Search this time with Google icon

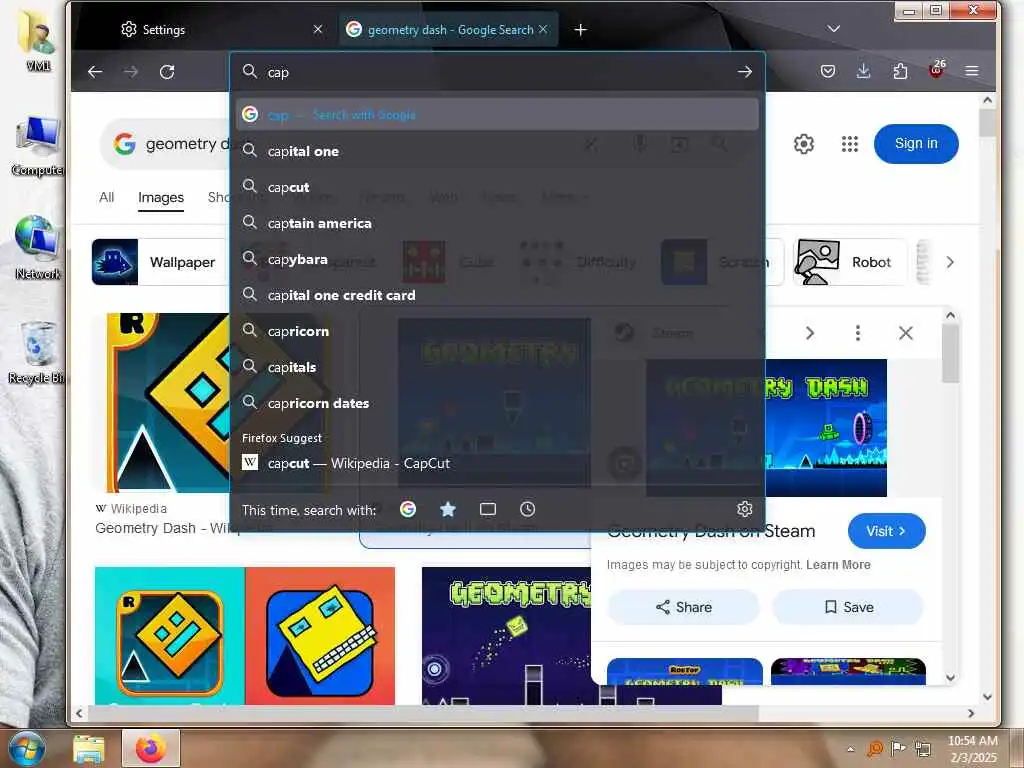(408, 509)
